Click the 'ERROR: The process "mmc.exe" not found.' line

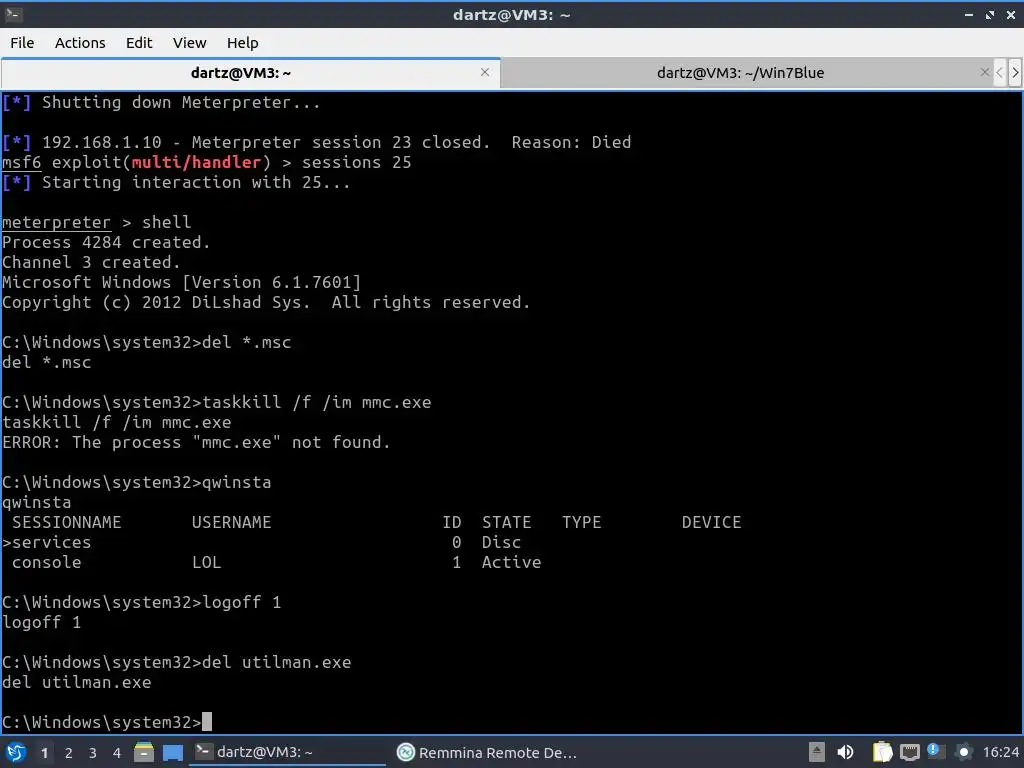click(196, 443)
